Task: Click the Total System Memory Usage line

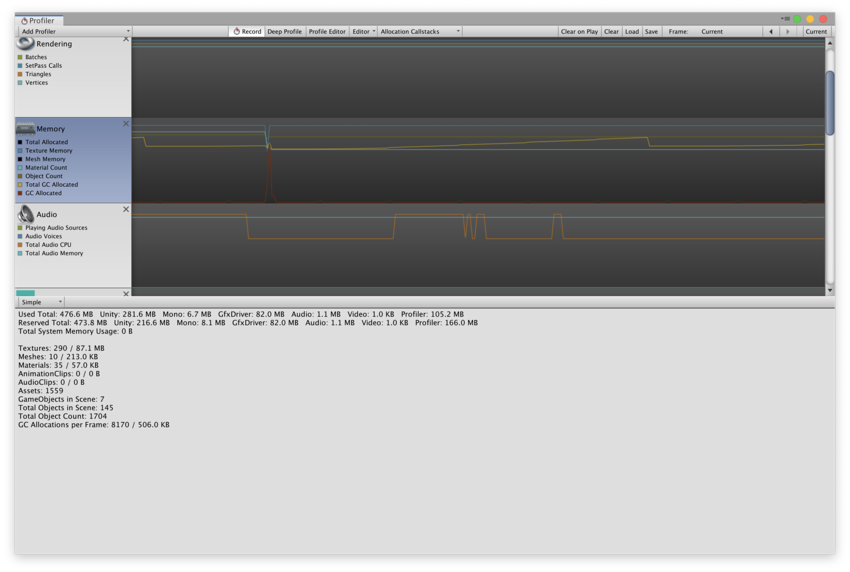Action: (x=75, y=331)
